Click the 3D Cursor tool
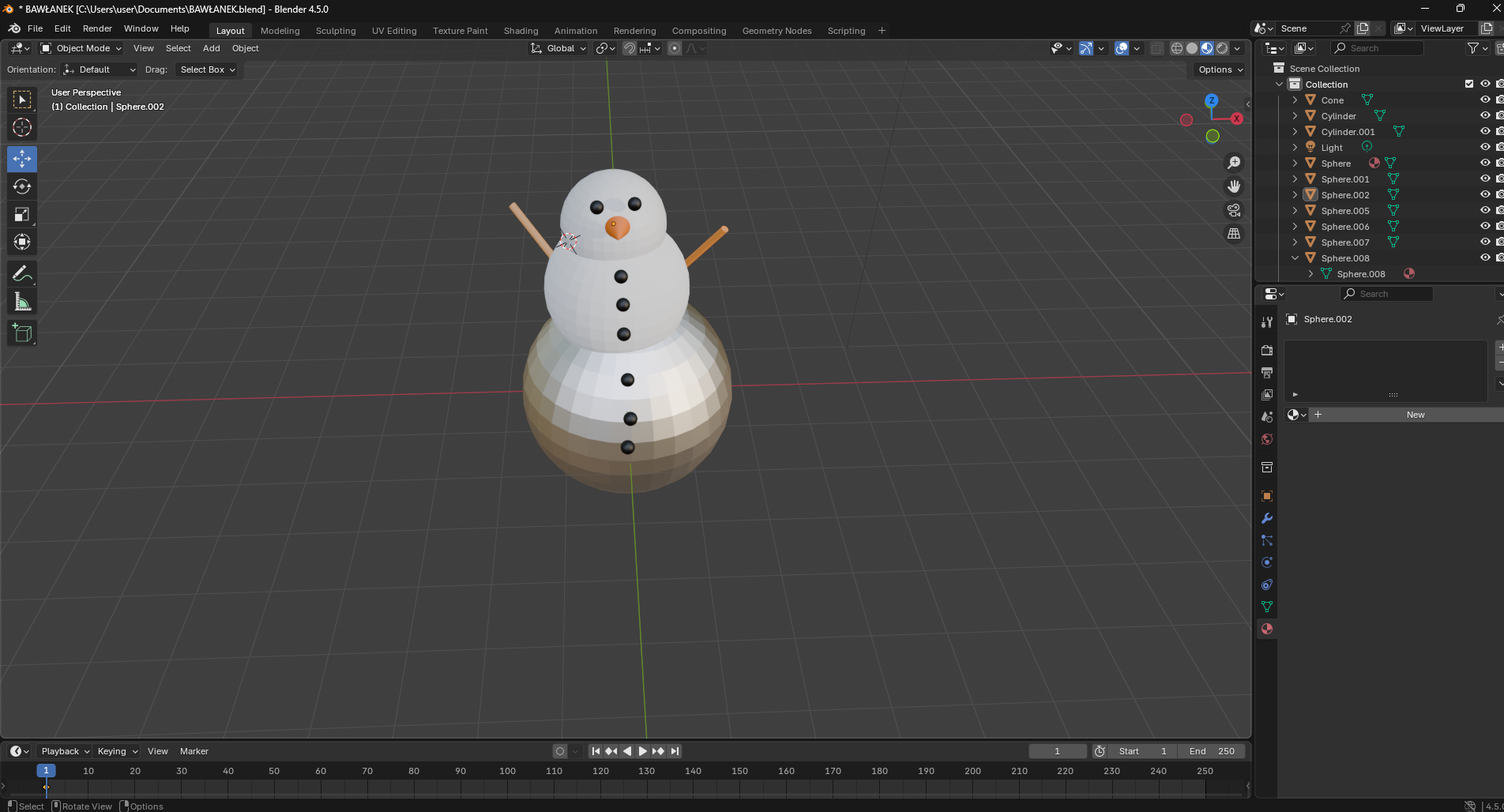 pyautogui.click(x=22, y=127)
